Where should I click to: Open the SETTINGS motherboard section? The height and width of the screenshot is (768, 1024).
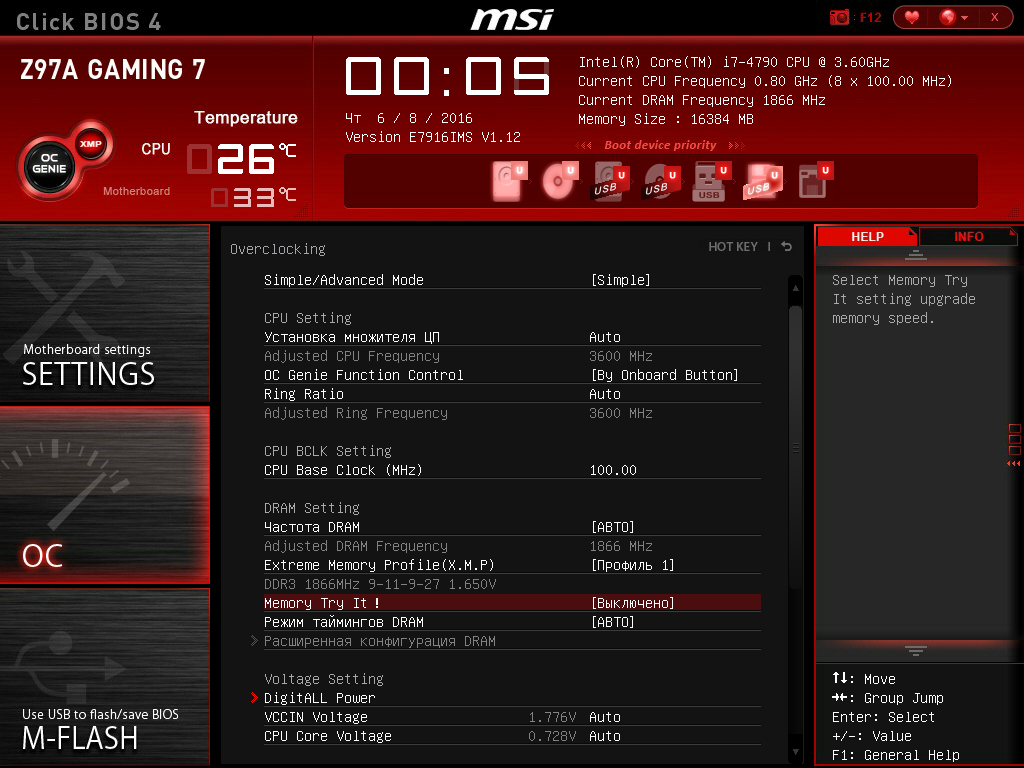(x=104, y=313)
